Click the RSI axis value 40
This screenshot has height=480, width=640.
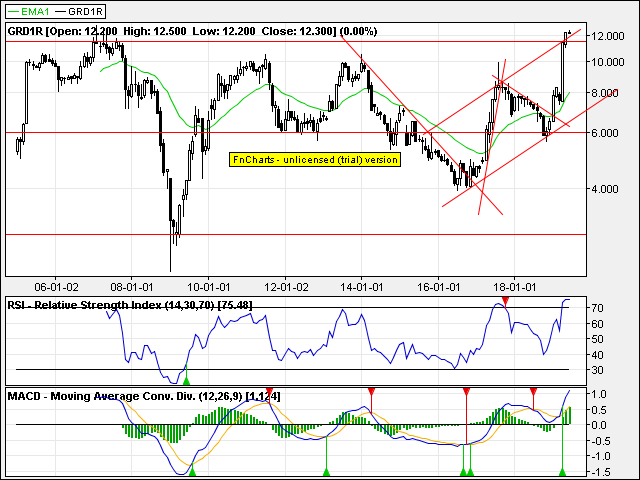[x=598, y=355]
